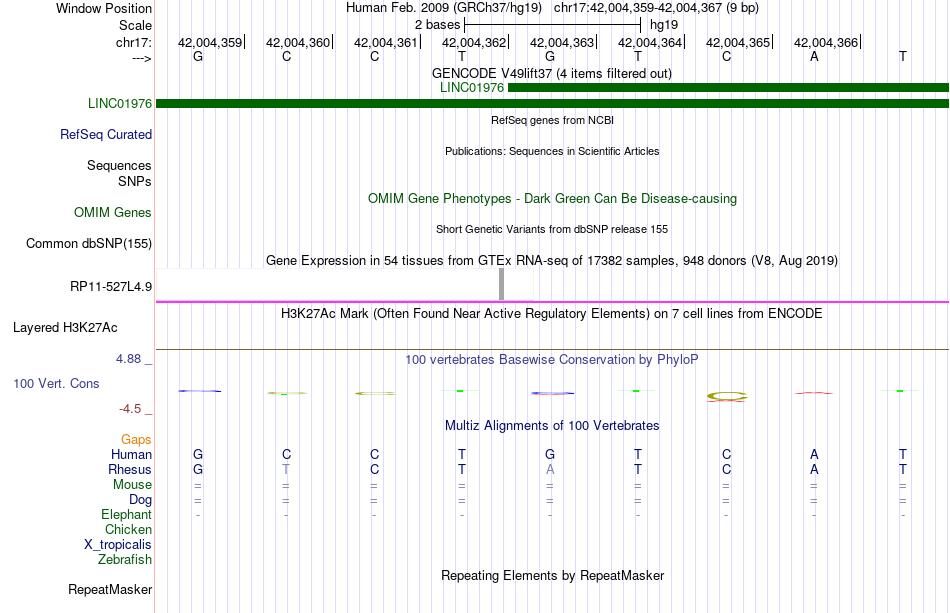This screenshot has width=950, height=613.
Task: Click the Mouse species label
Action: (x=132, y=485)
